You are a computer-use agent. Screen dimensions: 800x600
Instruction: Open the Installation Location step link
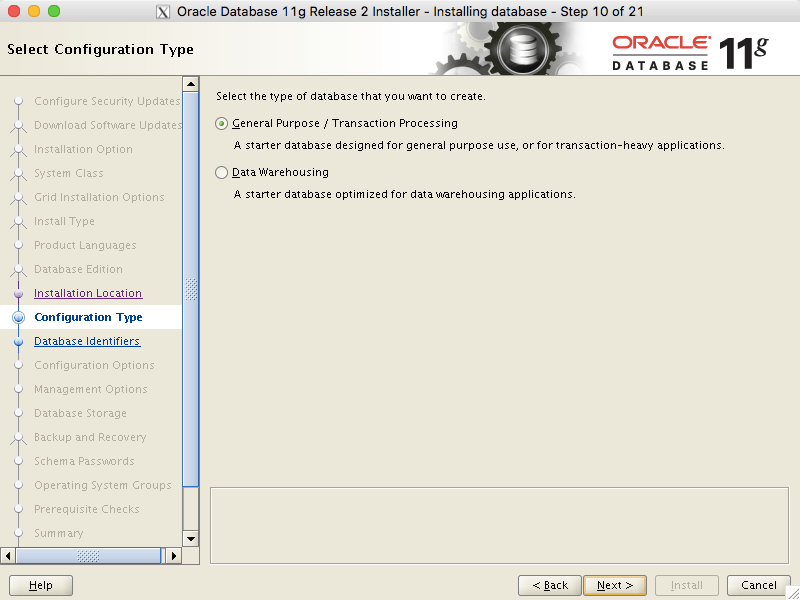pyautogui.click(x=89, y=293)
